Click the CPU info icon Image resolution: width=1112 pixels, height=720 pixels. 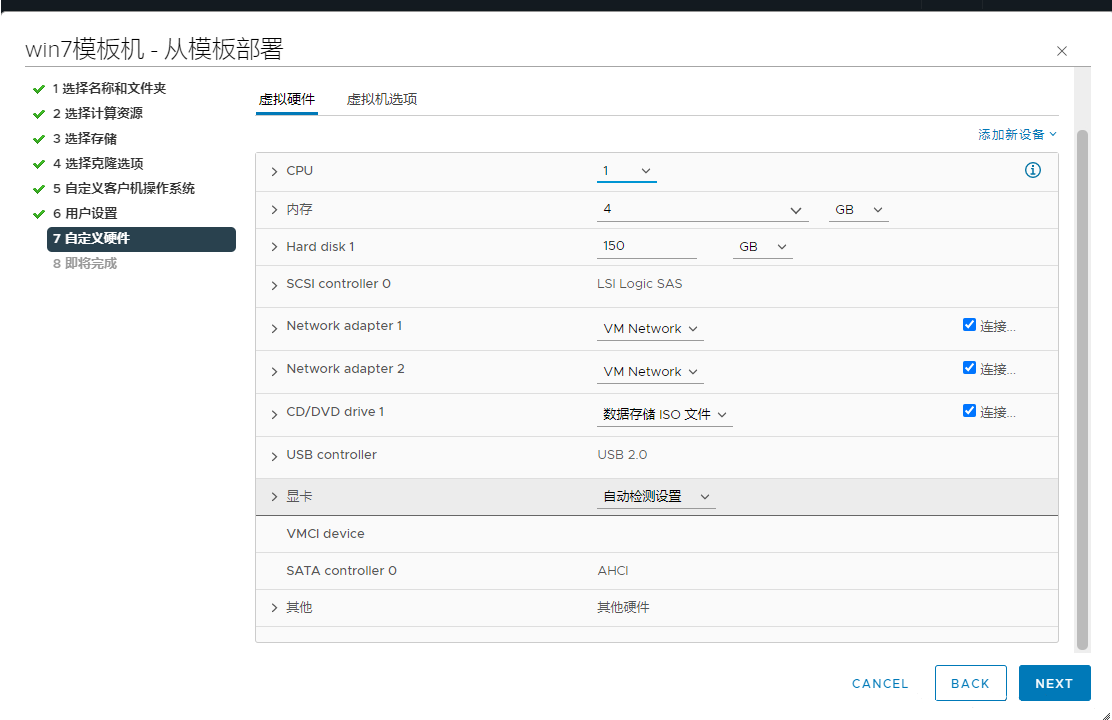click(1033, 170)
